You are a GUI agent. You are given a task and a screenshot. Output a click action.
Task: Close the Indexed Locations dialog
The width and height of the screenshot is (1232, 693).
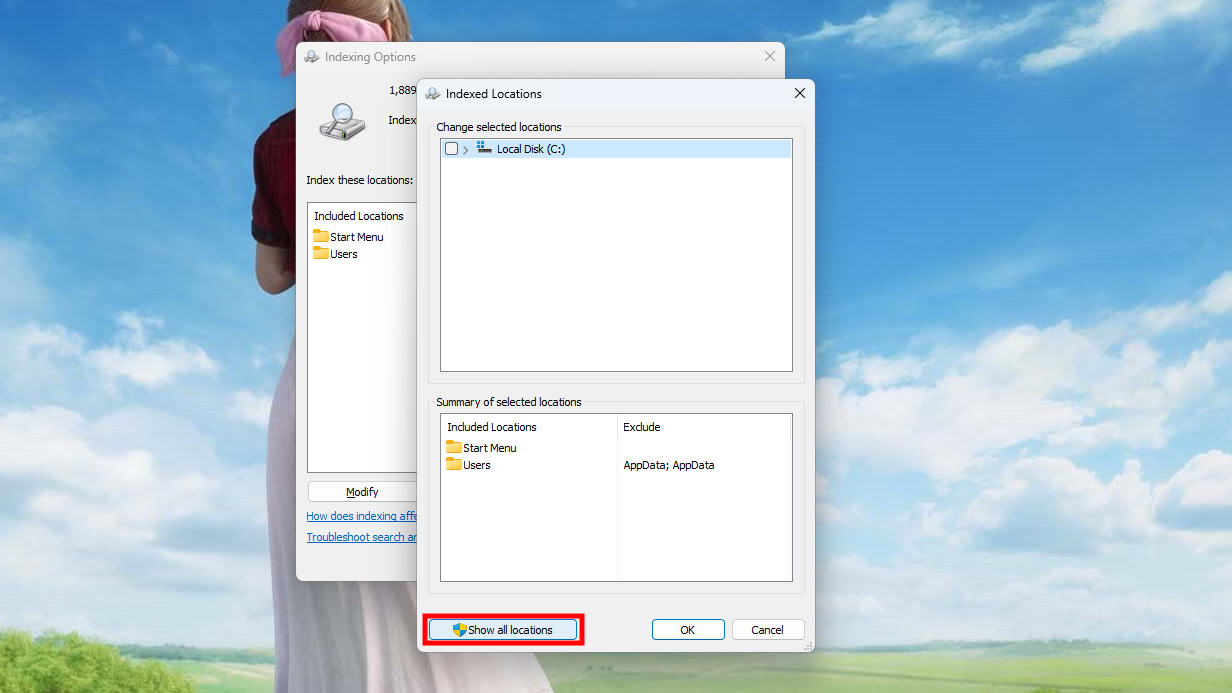[x=799, y=93]
